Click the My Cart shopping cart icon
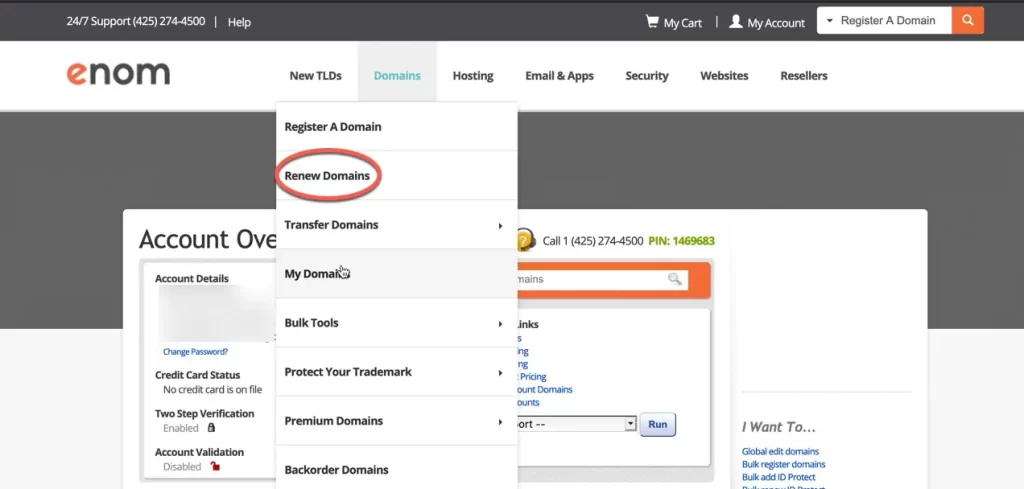 (652, 21)
